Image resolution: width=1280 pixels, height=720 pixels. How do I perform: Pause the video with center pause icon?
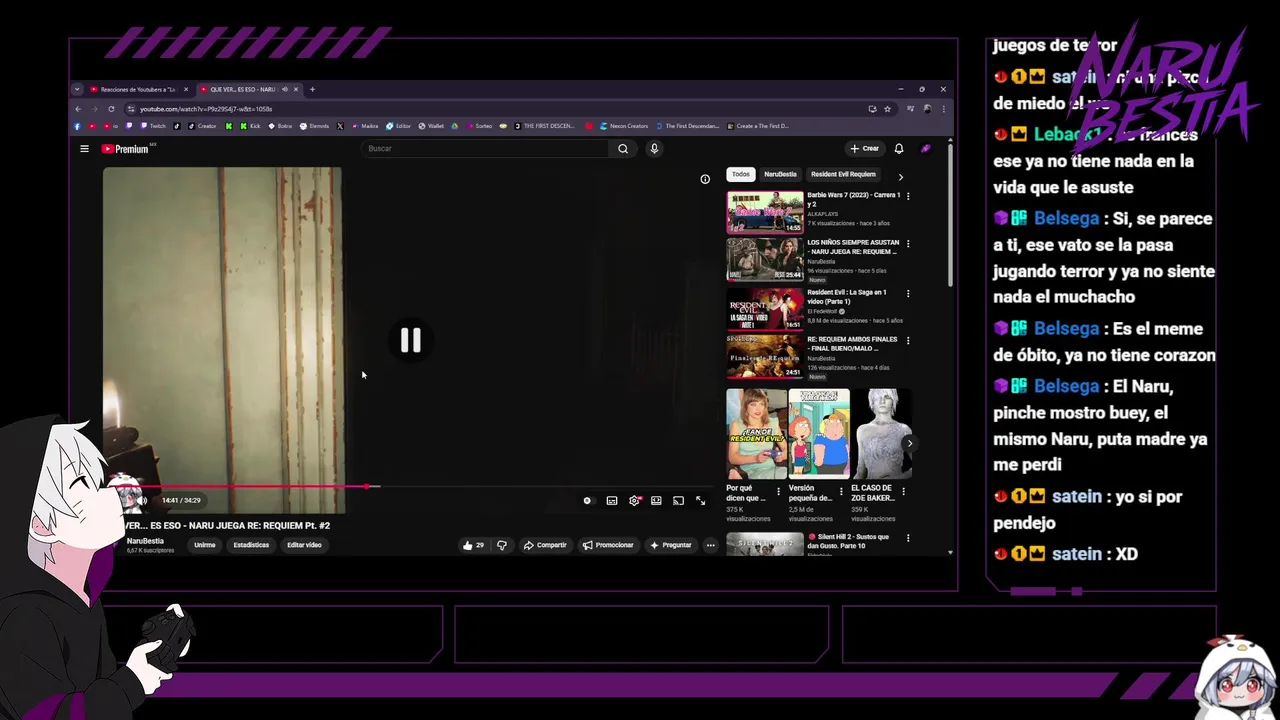(x=411, y=340)
